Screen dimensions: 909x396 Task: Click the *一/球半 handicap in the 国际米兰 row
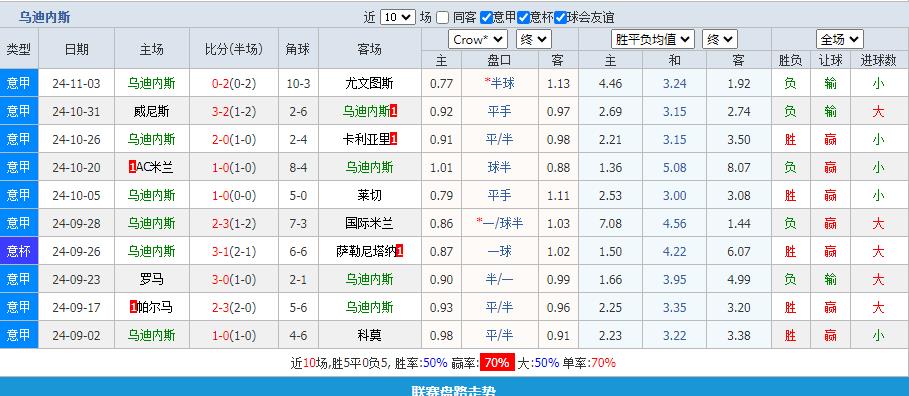499,223
